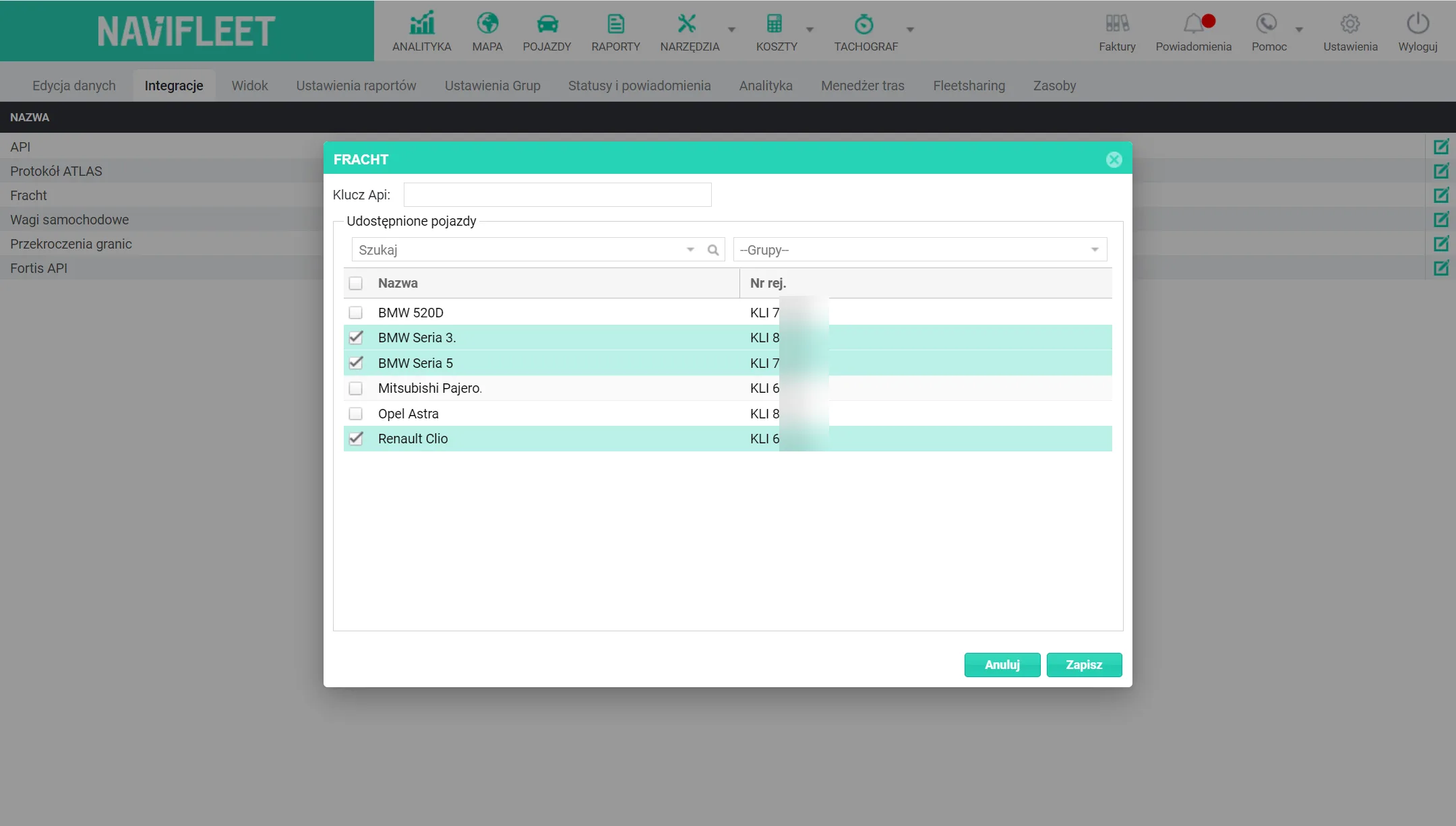Uncheck the Renault Clio checkbox
1456x826 pixels.
point(356,439)
